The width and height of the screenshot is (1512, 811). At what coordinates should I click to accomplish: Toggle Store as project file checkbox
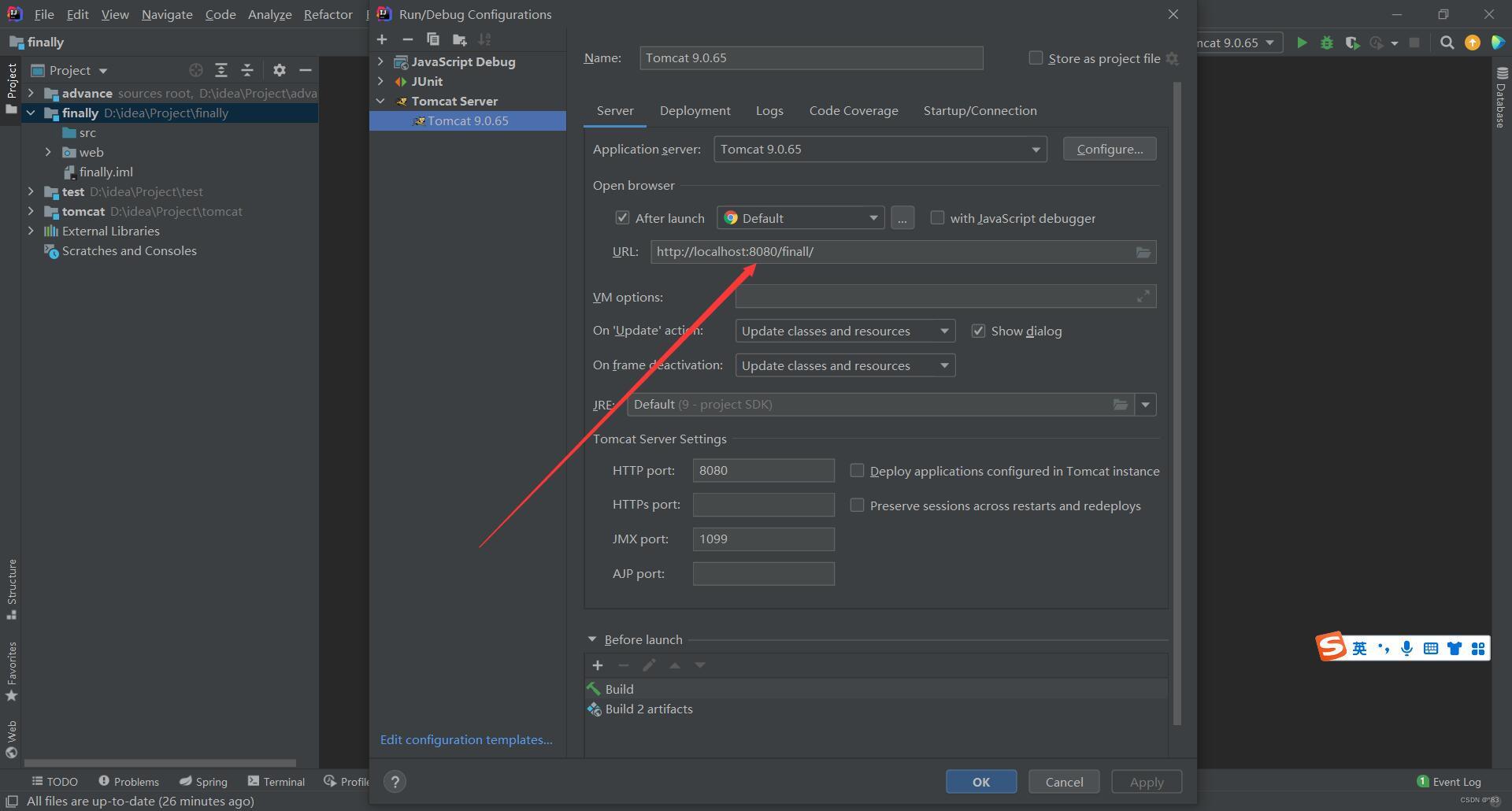point(1036,58)
